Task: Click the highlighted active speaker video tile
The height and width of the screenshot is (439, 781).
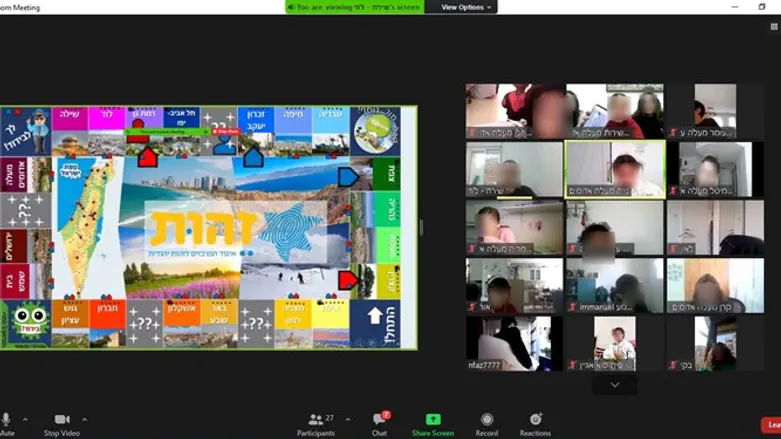Action: point(614,168)
